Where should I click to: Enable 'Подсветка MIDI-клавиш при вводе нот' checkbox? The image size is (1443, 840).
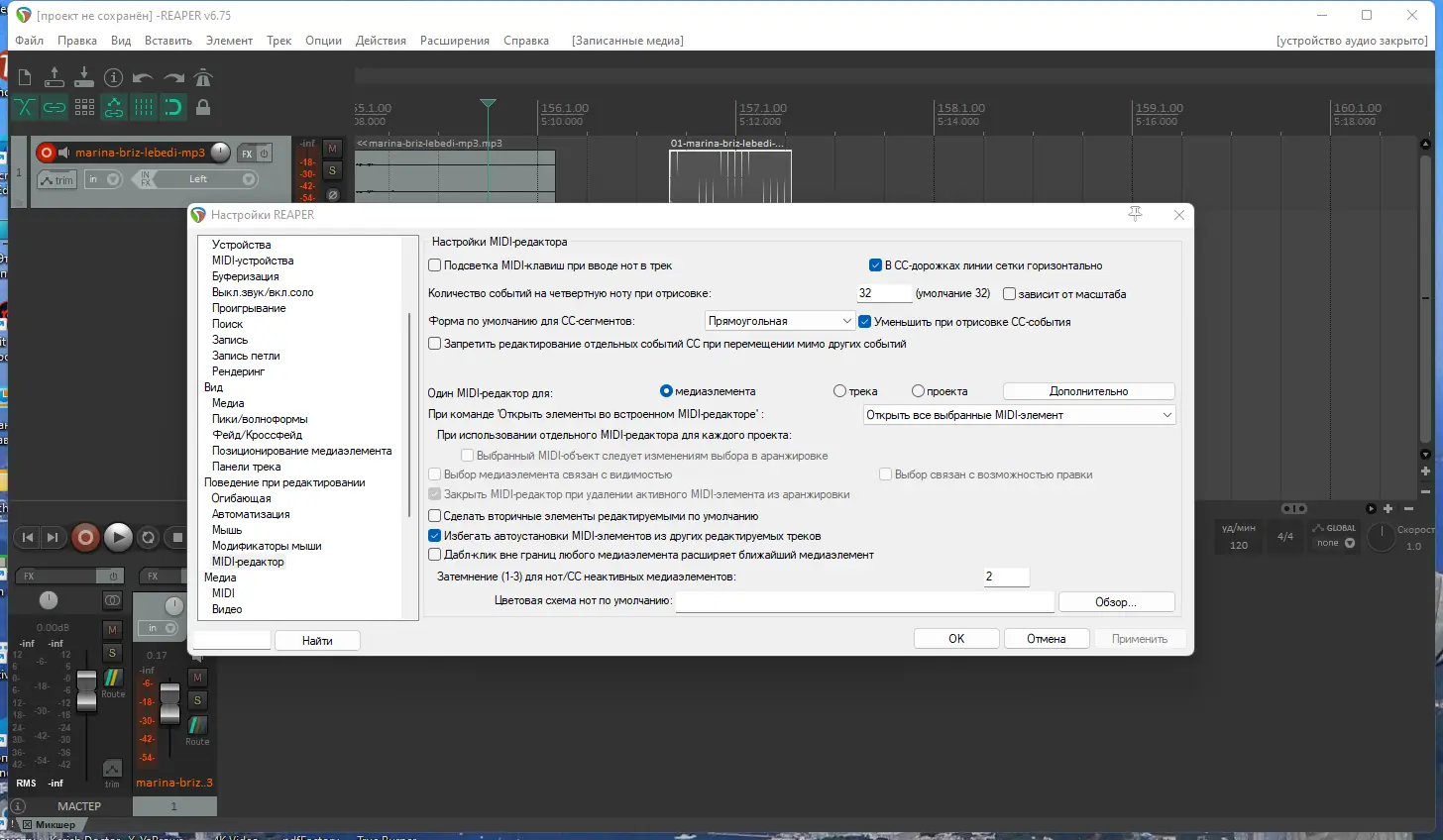(x=434, y=265)
